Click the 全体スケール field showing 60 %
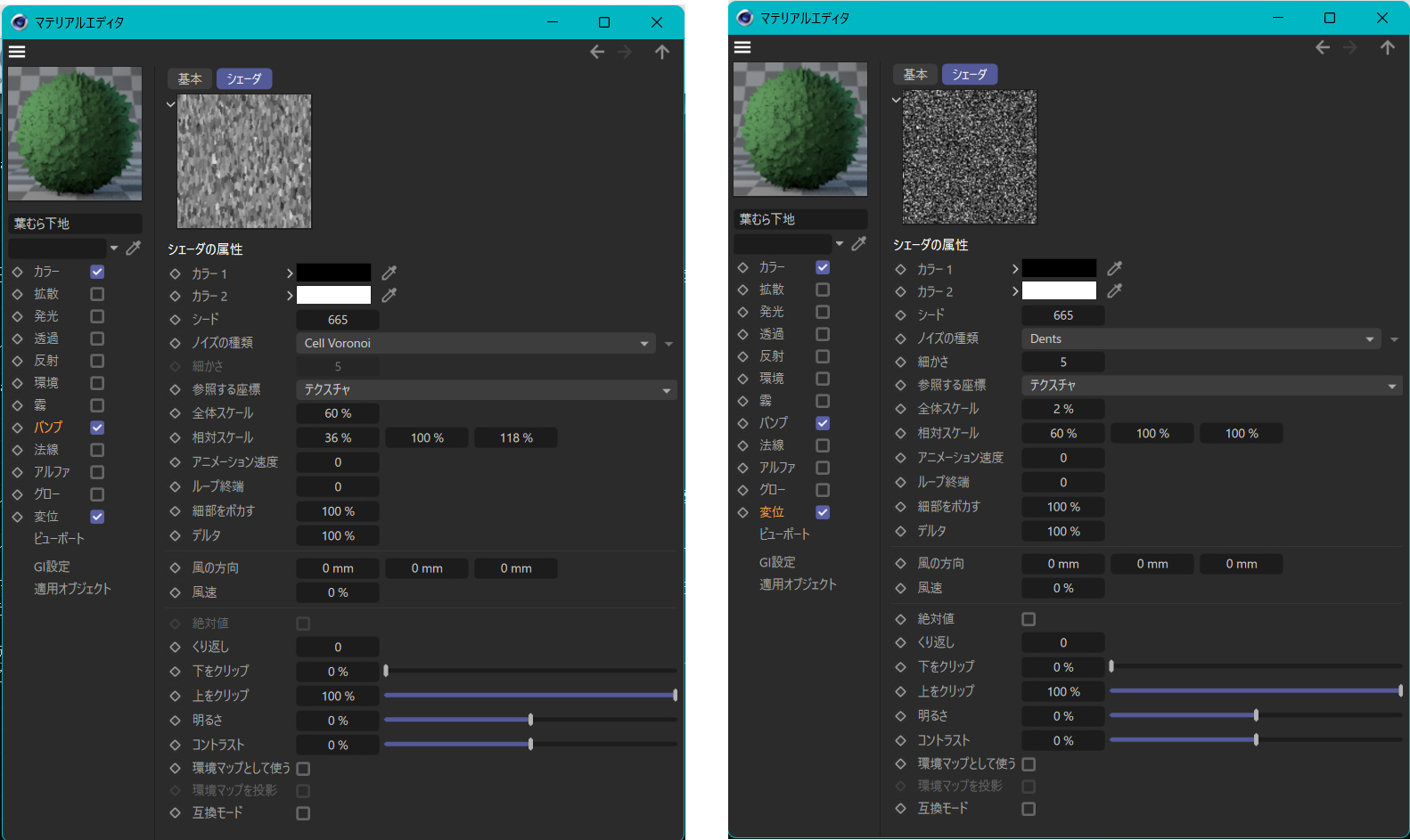Viewport: 1410px width, 840px height. click(338, 413)
